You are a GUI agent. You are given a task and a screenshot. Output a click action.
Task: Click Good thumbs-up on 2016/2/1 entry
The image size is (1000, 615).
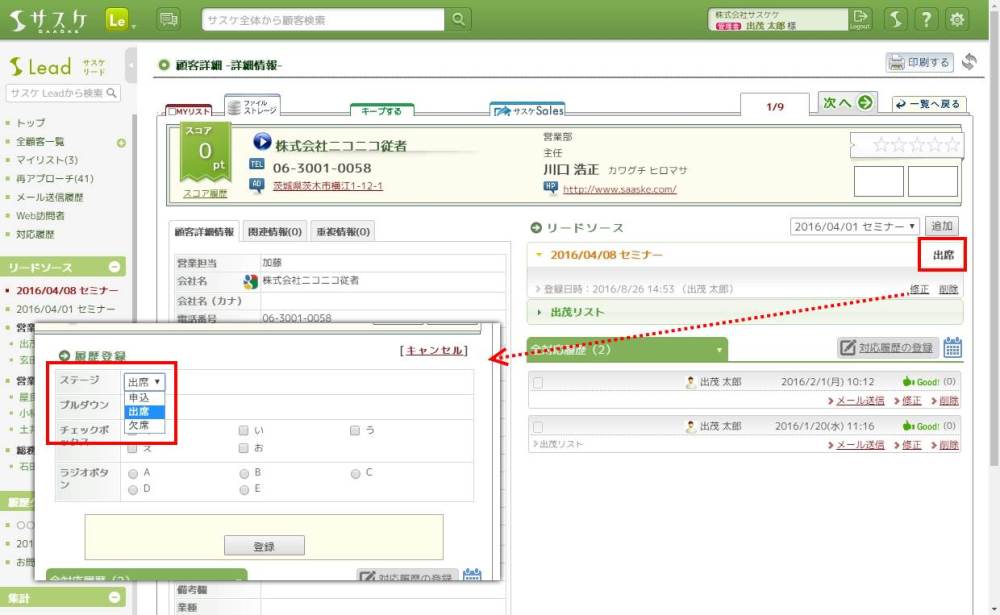tap(920, 382)
